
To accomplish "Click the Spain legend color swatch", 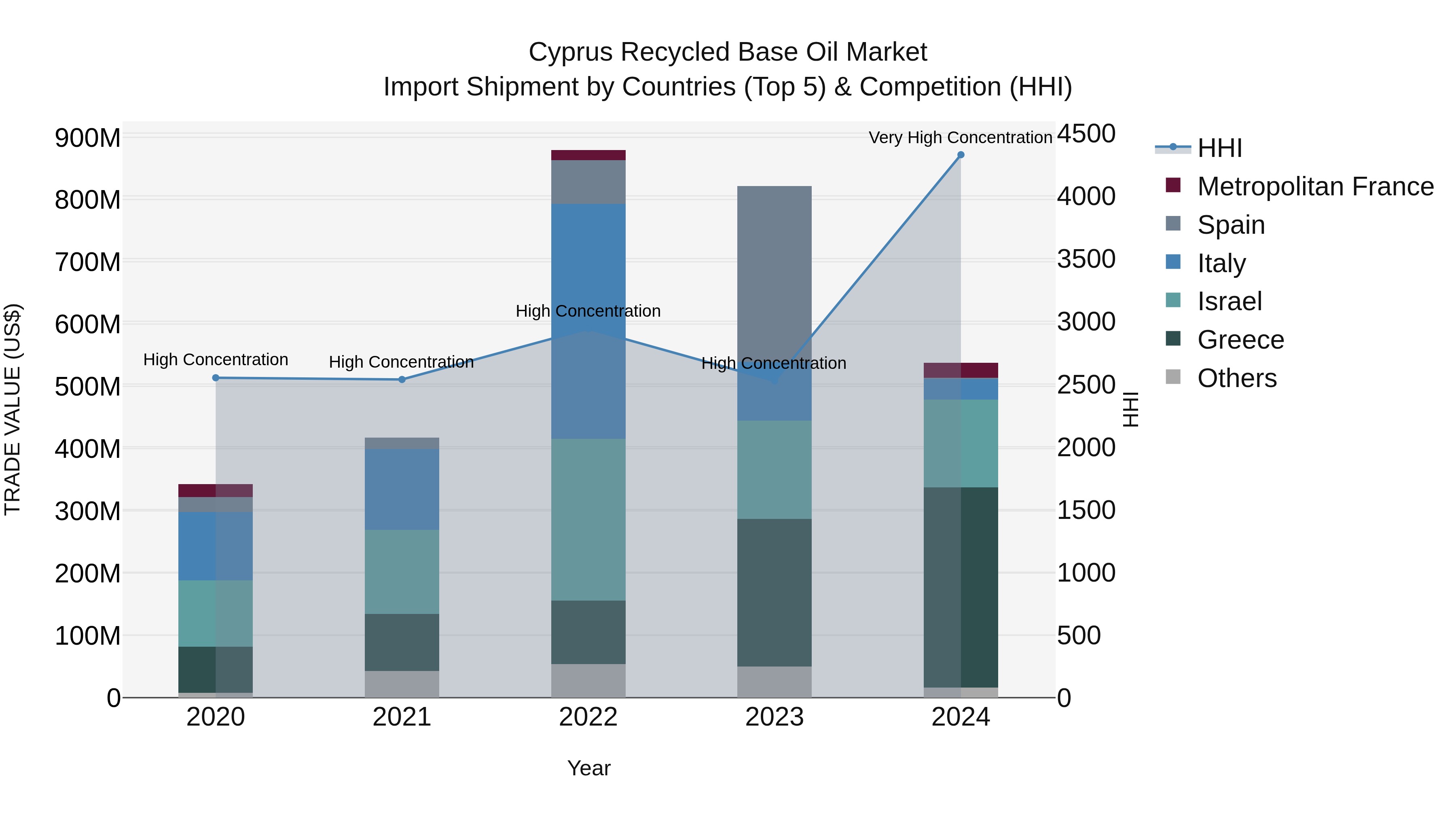I will (x=1173, y=223).
